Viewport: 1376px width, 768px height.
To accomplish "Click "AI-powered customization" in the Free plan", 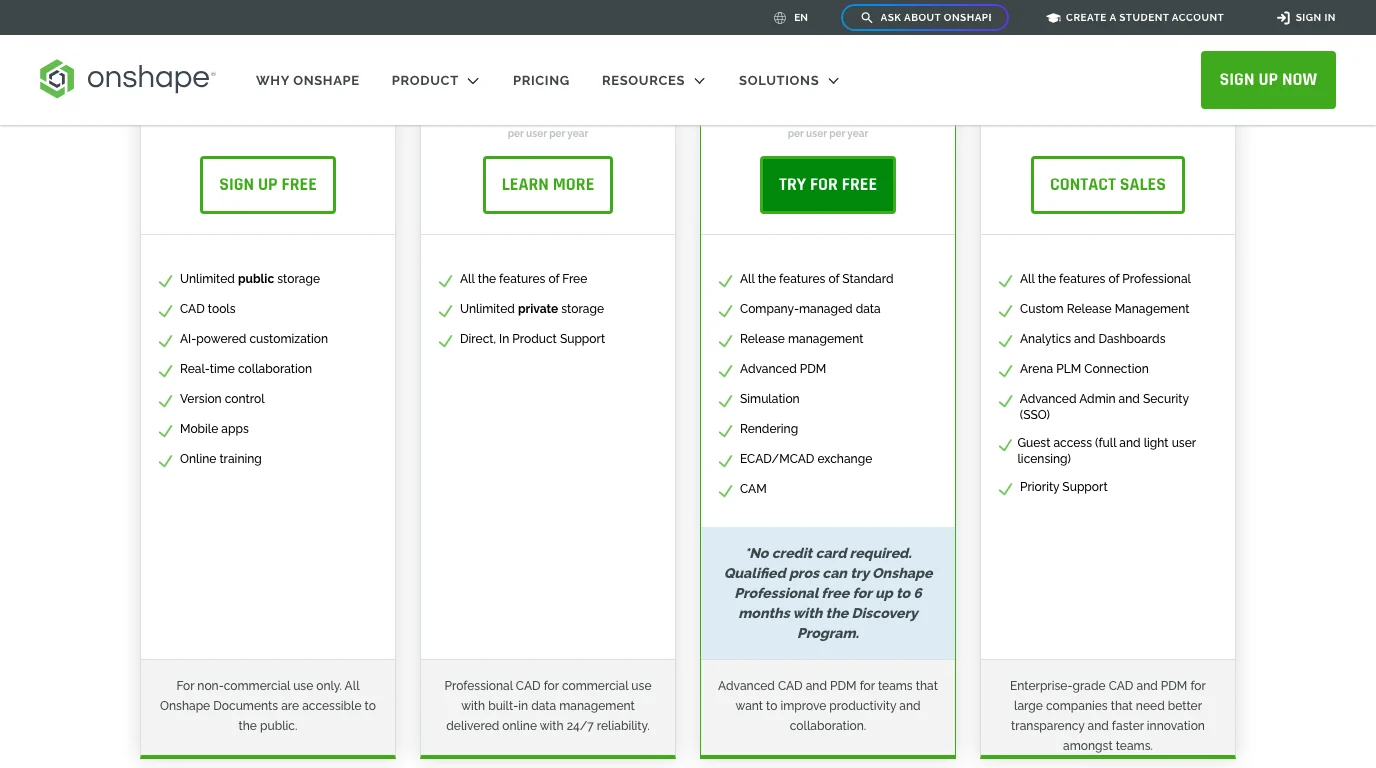I will (254, 339).
